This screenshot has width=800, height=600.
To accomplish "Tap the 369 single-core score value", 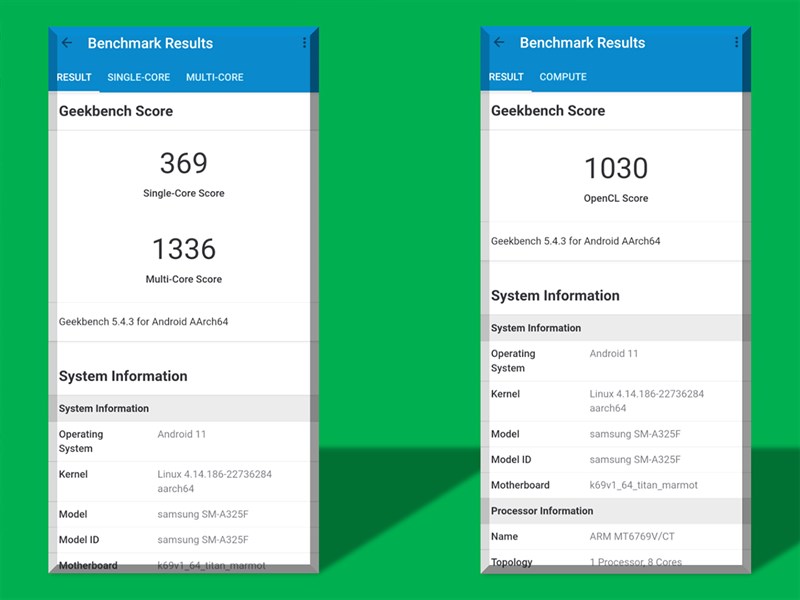I will (x=184, y=163).
